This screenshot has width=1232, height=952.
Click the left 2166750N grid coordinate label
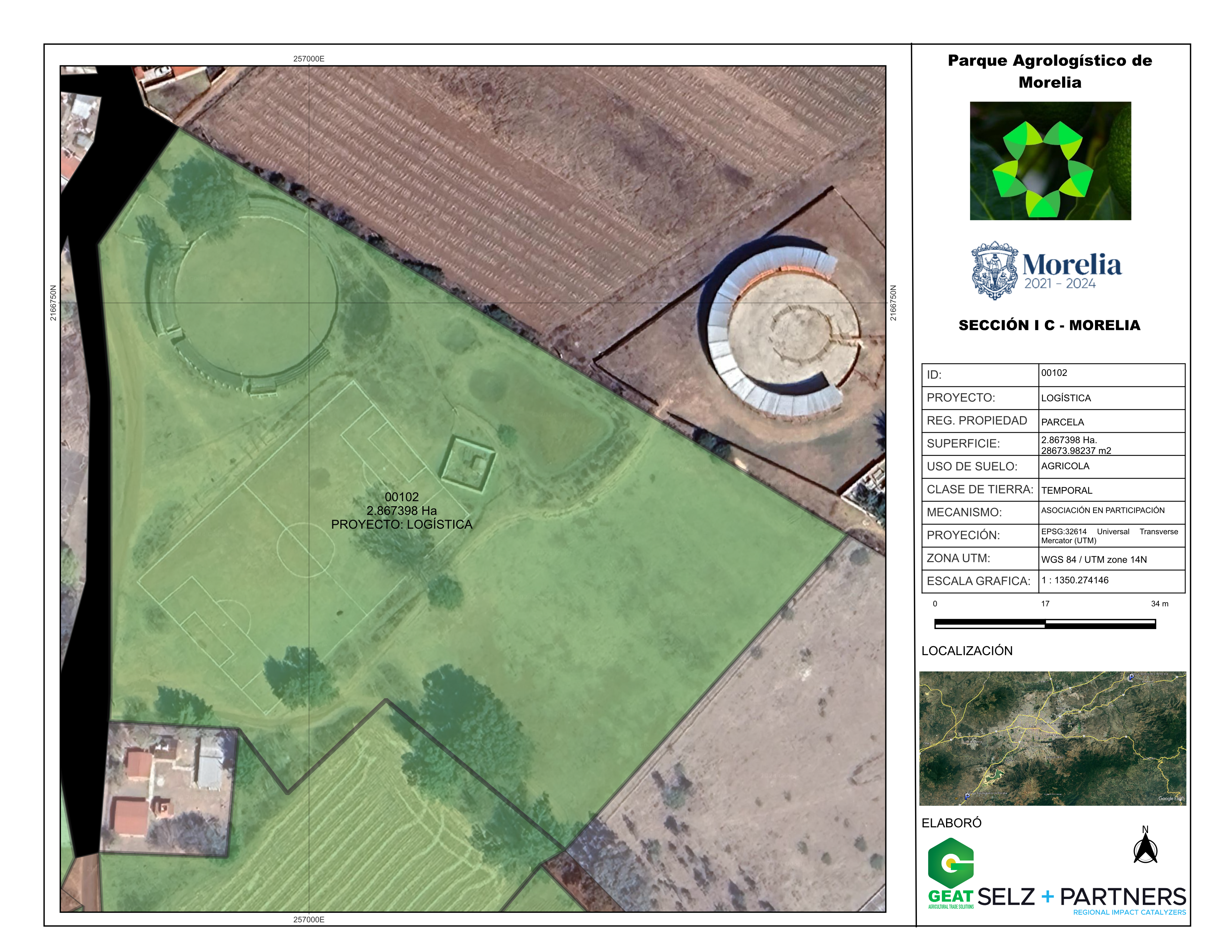coord(53,303)
